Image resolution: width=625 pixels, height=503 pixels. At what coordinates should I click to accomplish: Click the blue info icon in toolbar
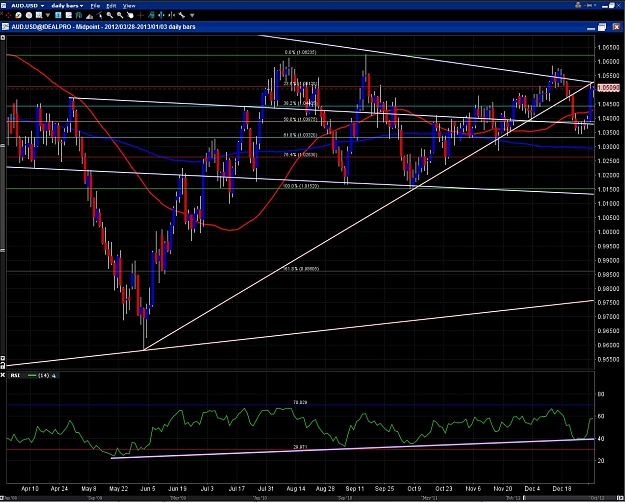58,15
